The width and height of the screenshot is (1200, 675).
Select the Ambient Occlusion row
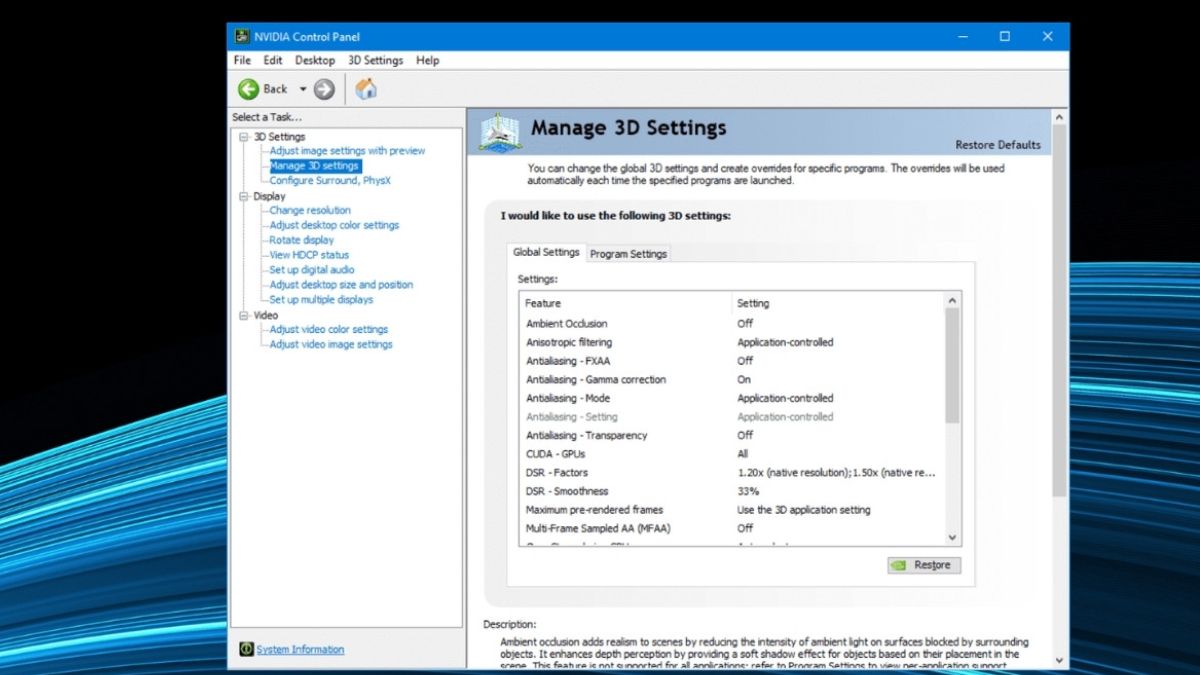point(732,324)
